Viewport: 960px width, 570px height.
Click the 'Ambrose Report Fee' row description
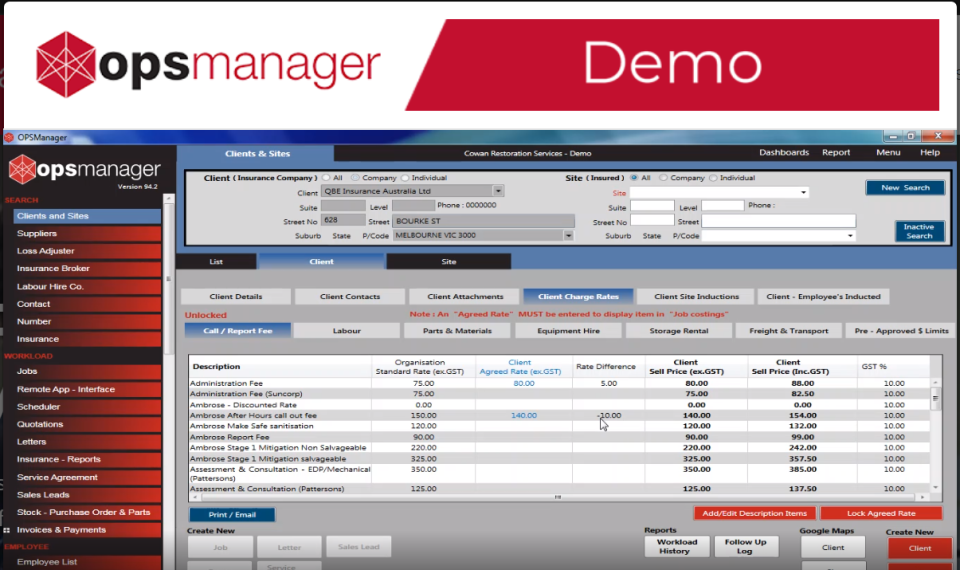tap(230, 437)
